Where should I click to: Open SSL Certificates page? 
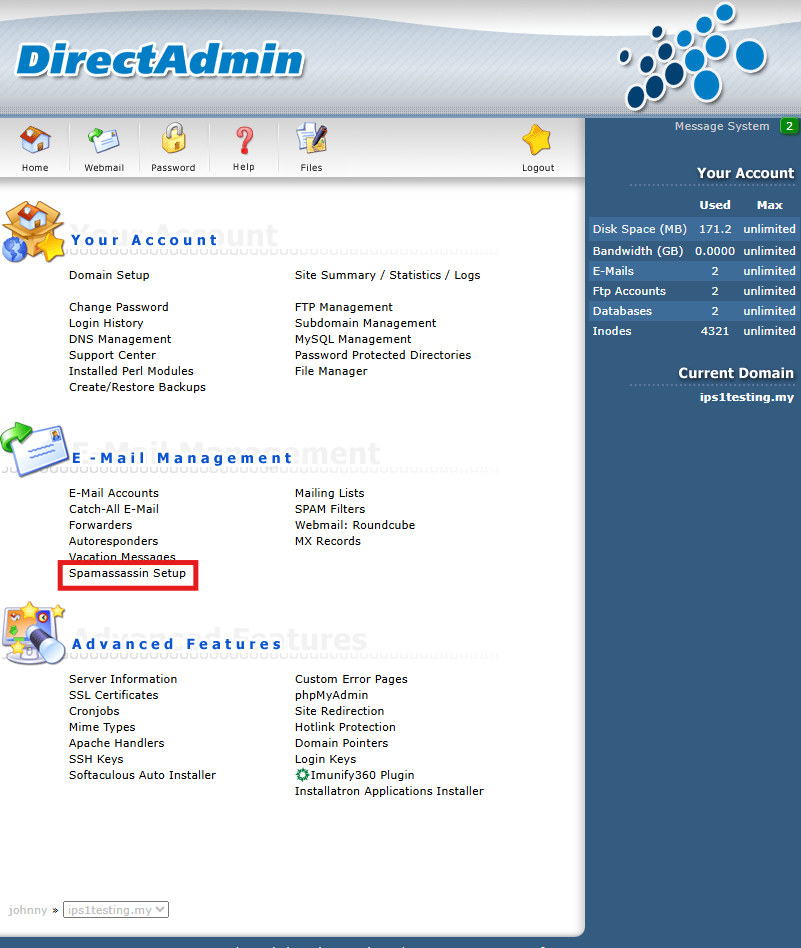pyautogui.click(x=113, y=695)
